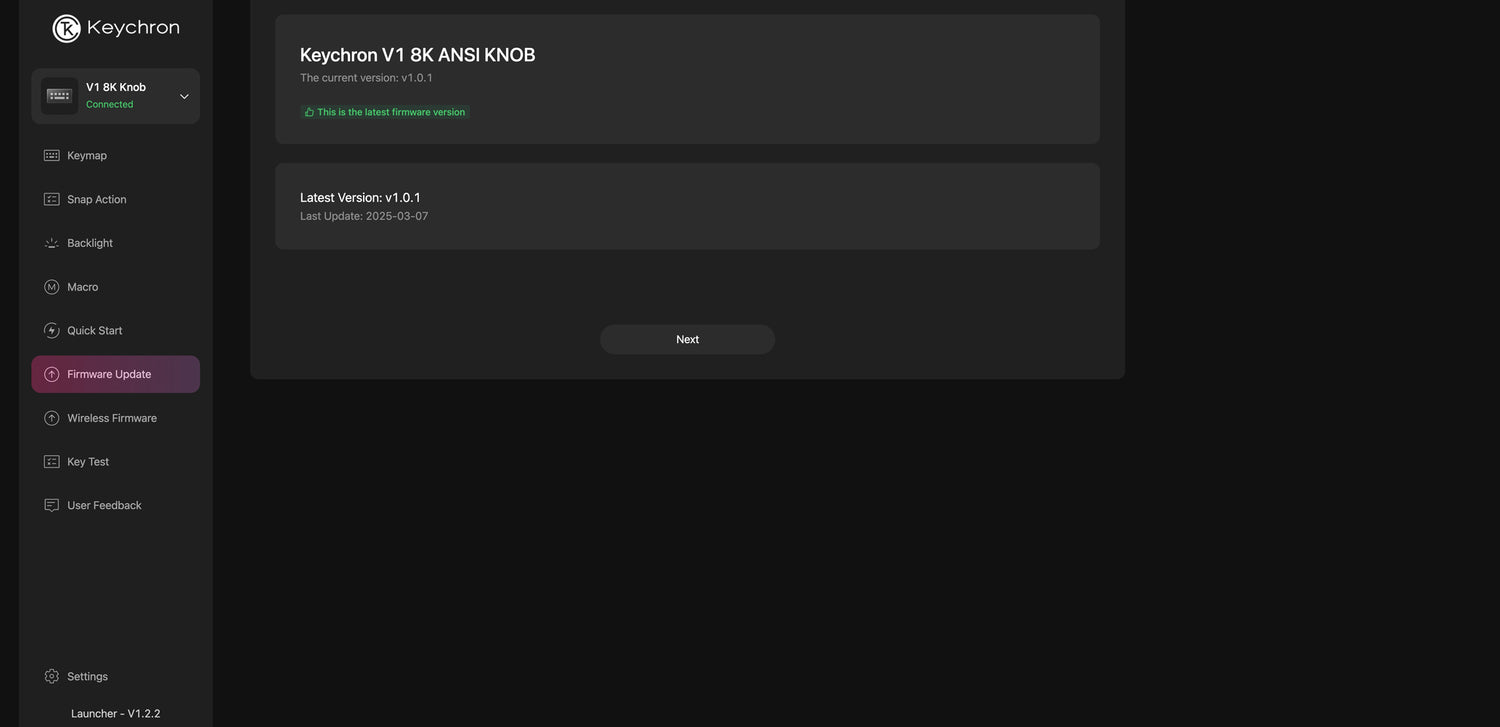
Task: Click the Next button
Action: [687, 339]
